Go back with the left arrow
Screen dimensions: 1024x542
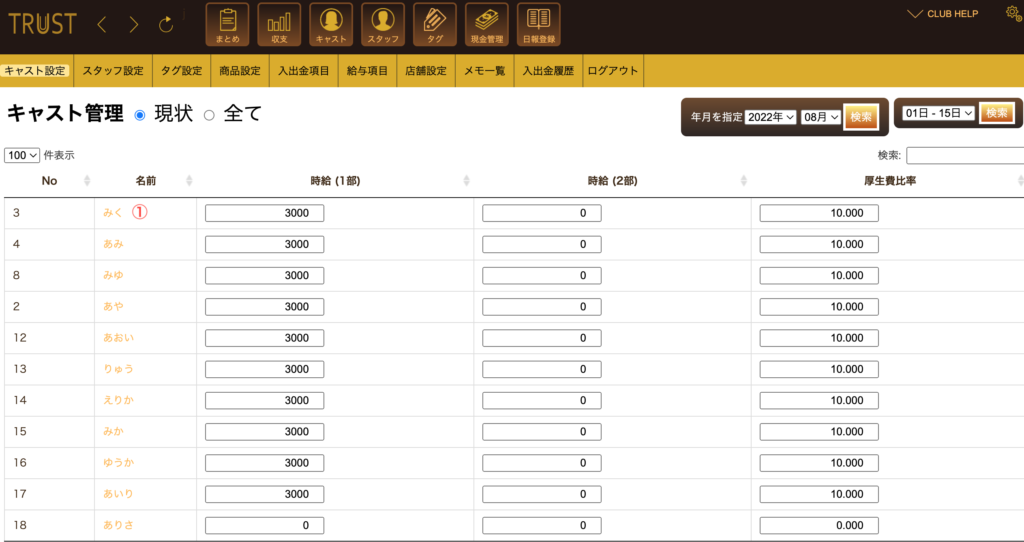[101, 25]
